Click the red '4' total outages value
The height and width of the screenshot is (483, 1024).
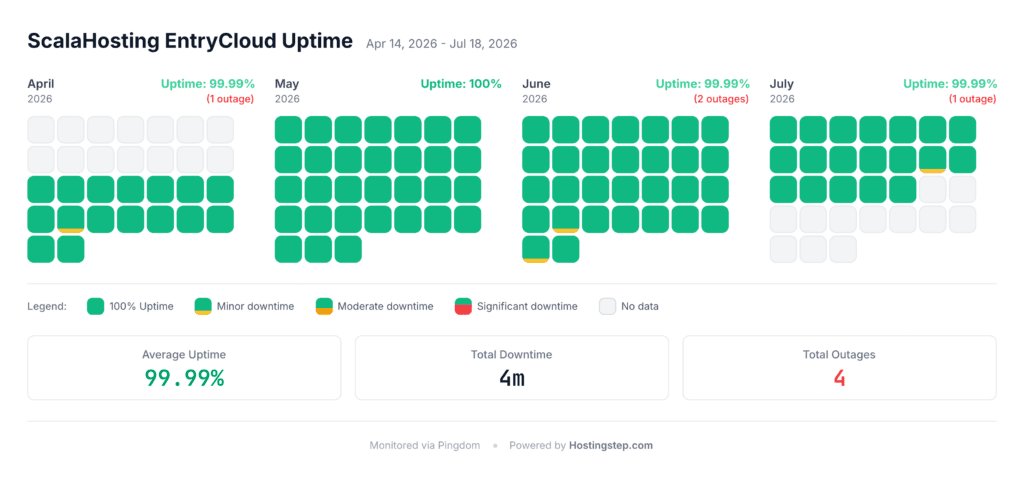840,378
